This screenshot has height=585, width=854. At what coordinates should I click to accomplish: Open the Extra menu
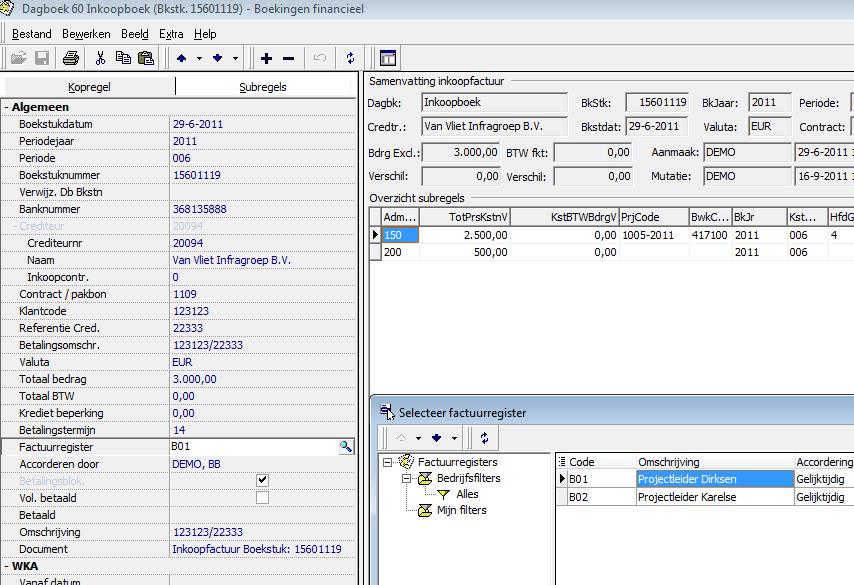point(171,34)
